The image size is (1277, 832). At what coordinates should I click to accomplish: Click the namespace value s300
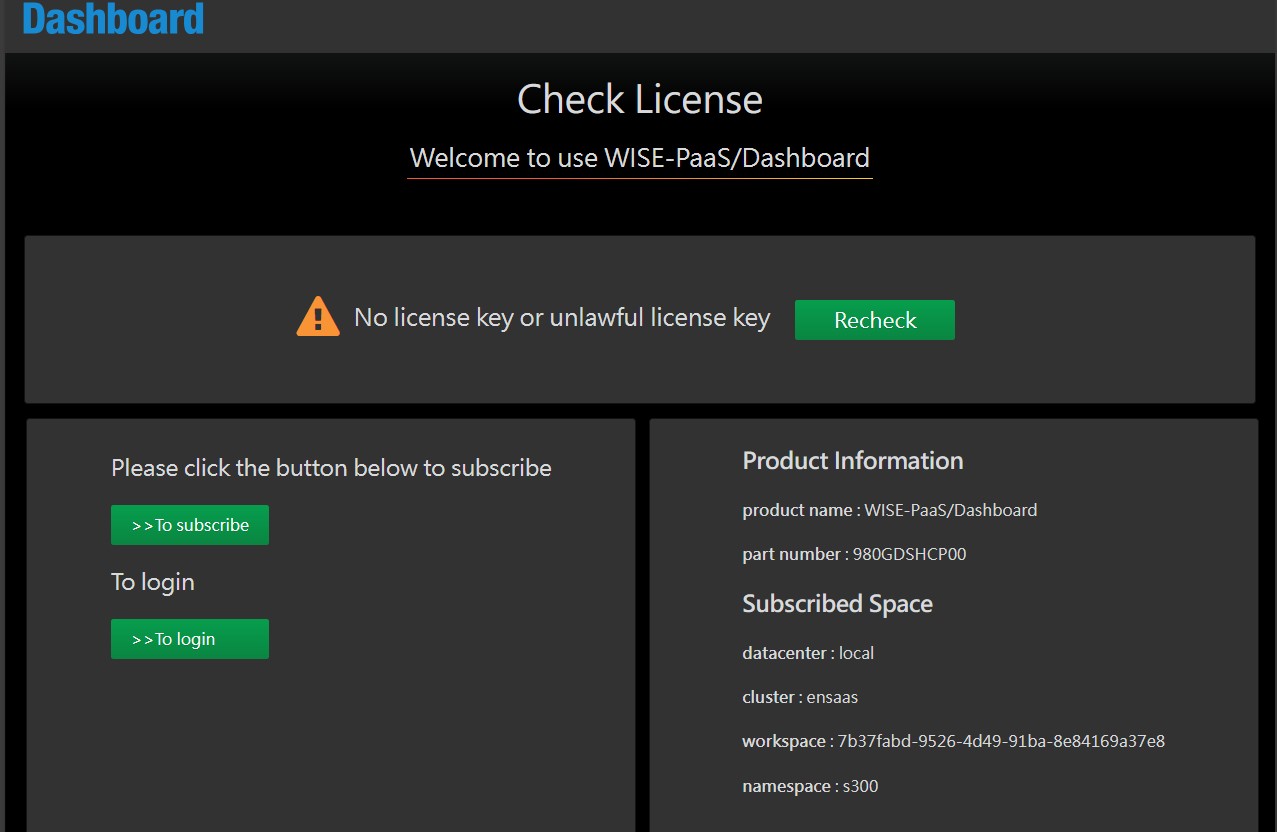click(860, 786)
